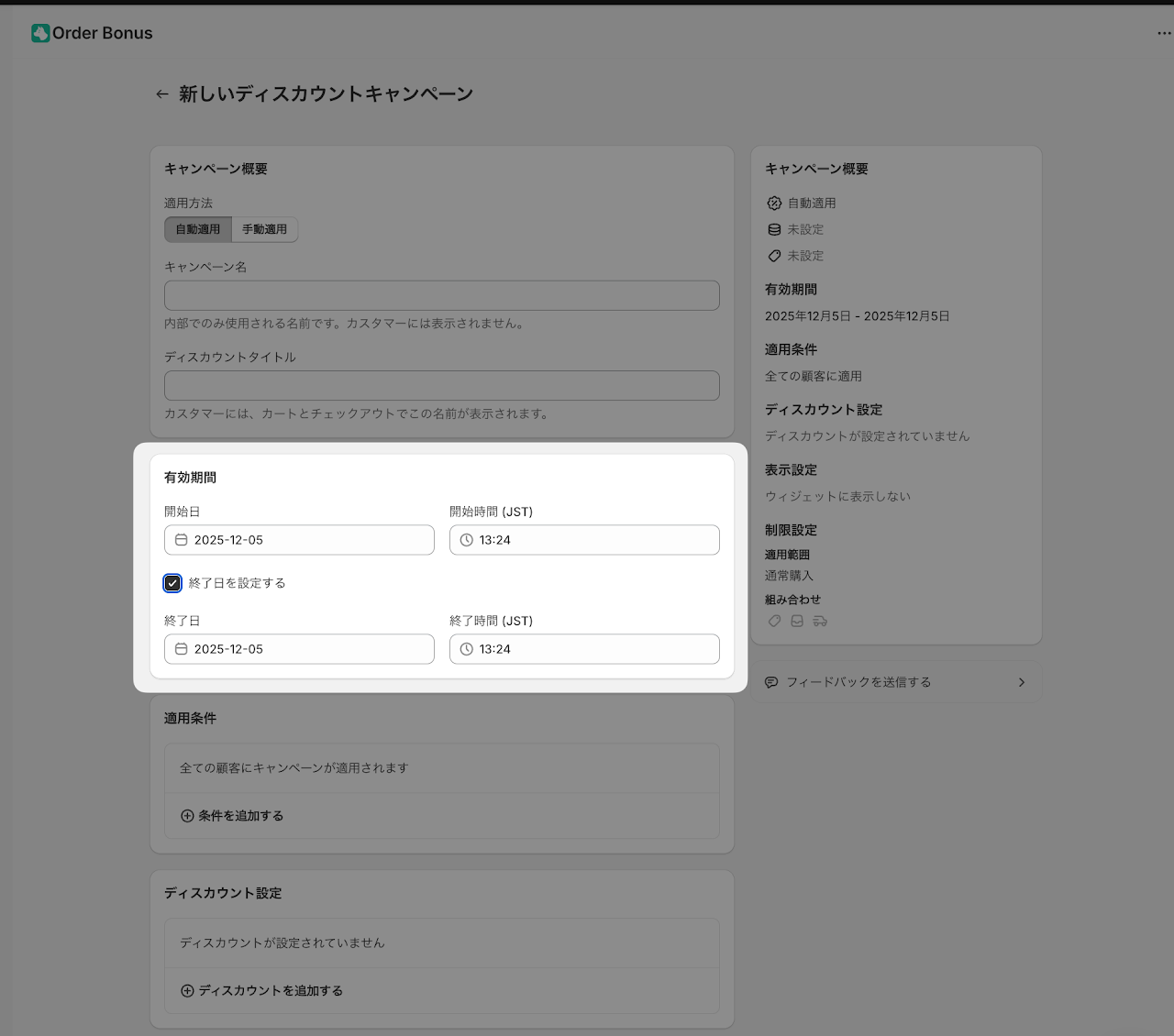Click 全ての顧客に適用 in summary panel
Screen dimensions: 1174x1036
pos(814,376)
